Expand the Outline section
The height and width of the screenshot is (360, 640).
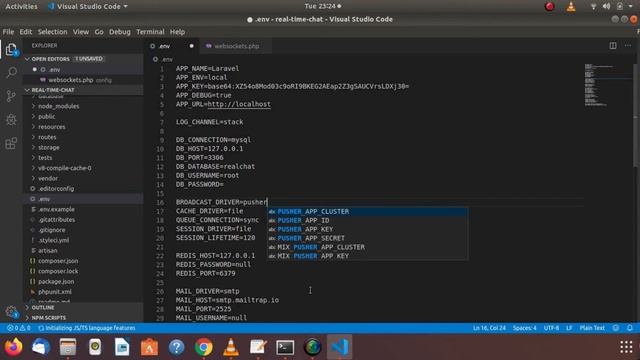(42, 307)
